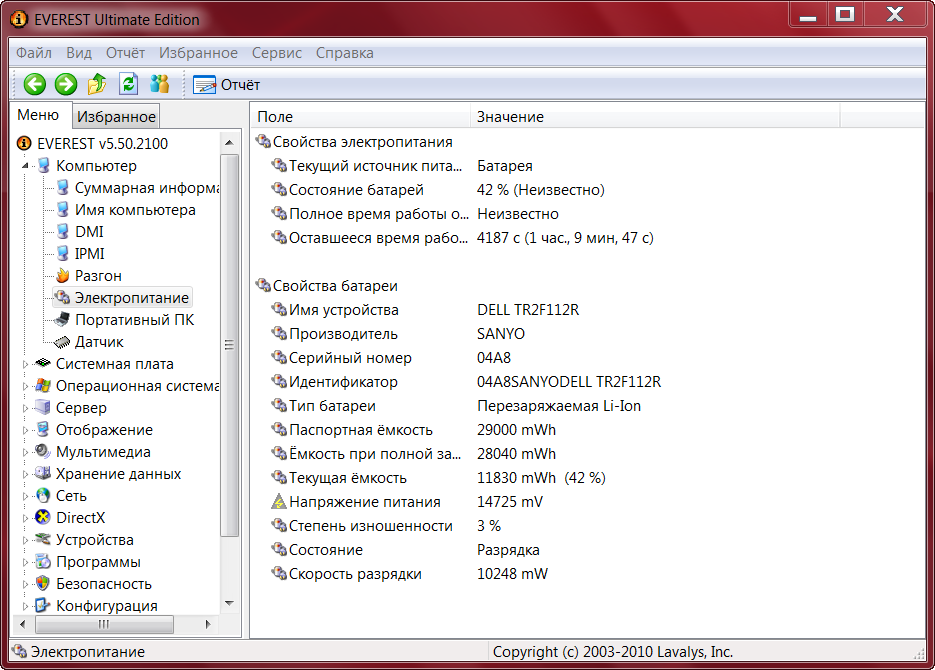Click the green Forward arrow icon
The height and width of the screenshot is (670, 935).
tap(66, 85)
